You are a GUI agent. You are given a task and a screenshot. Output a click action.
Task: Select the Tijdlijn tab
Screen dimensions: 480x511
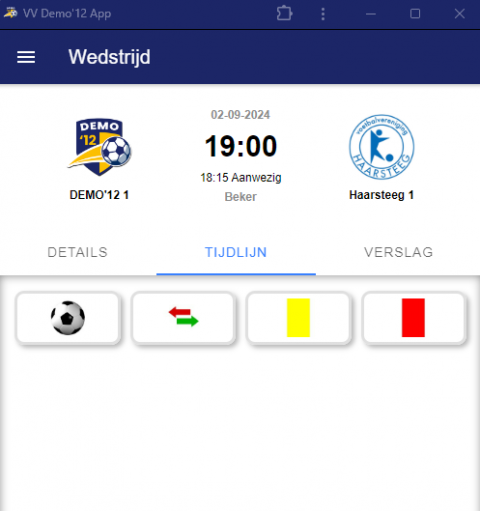tap(236, 252)
